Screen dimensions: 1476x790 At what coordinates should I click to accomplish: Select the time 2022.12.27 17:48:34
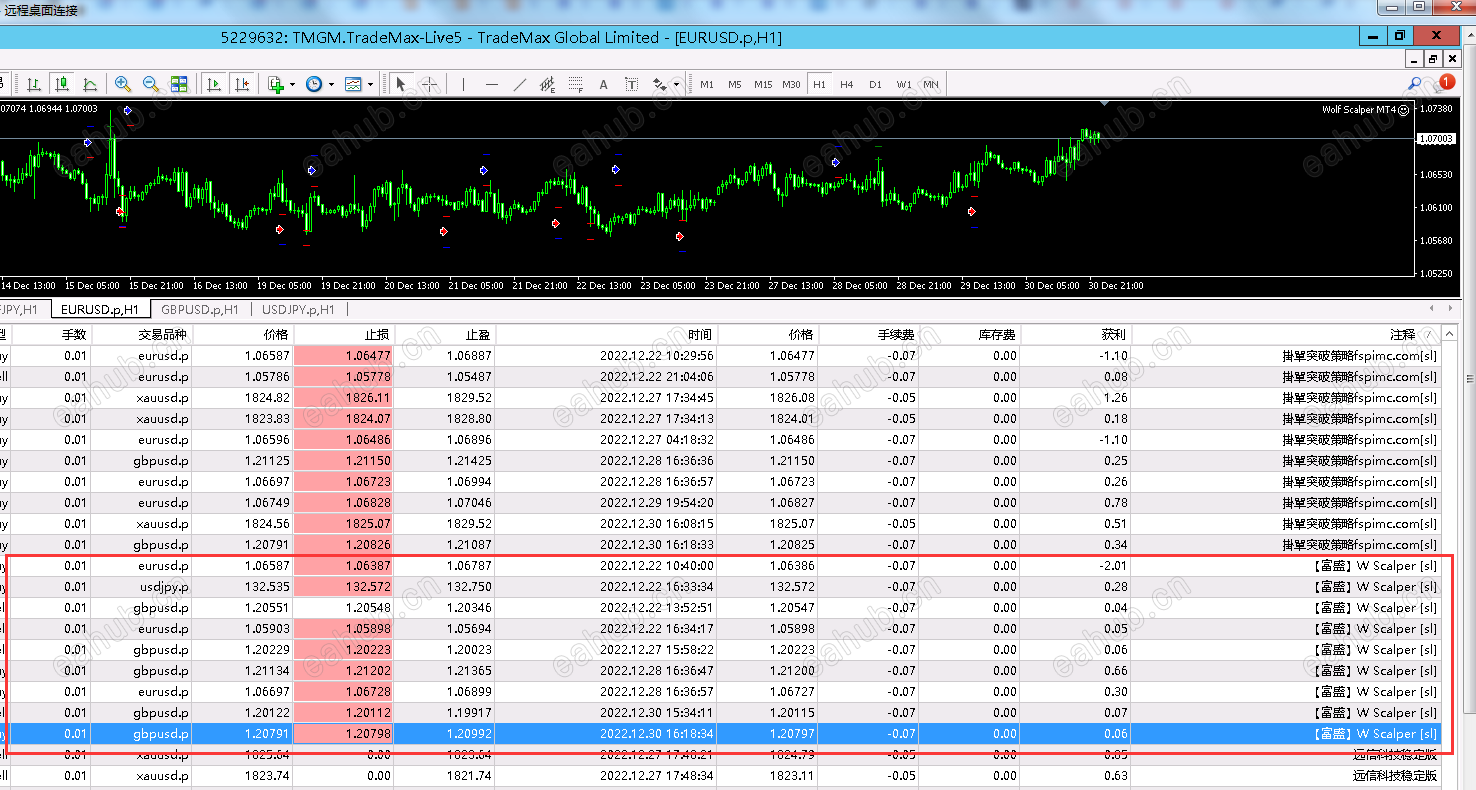[x=657, y=776]
